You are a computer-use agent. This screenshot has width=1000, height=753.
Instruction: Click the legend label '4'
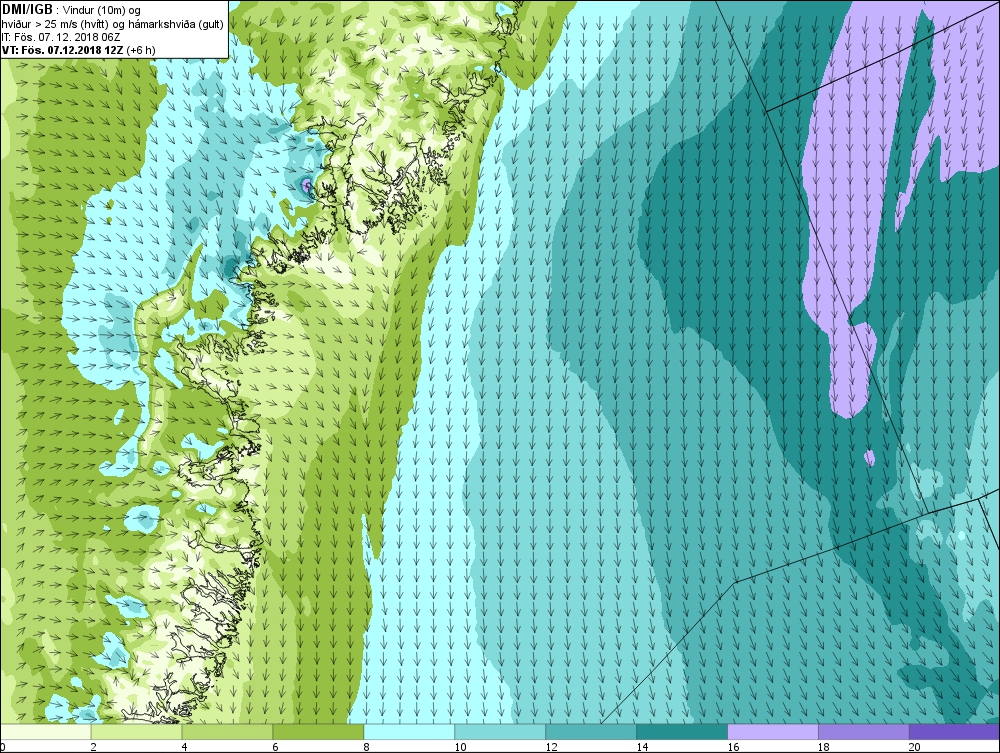tap(184, 747)
